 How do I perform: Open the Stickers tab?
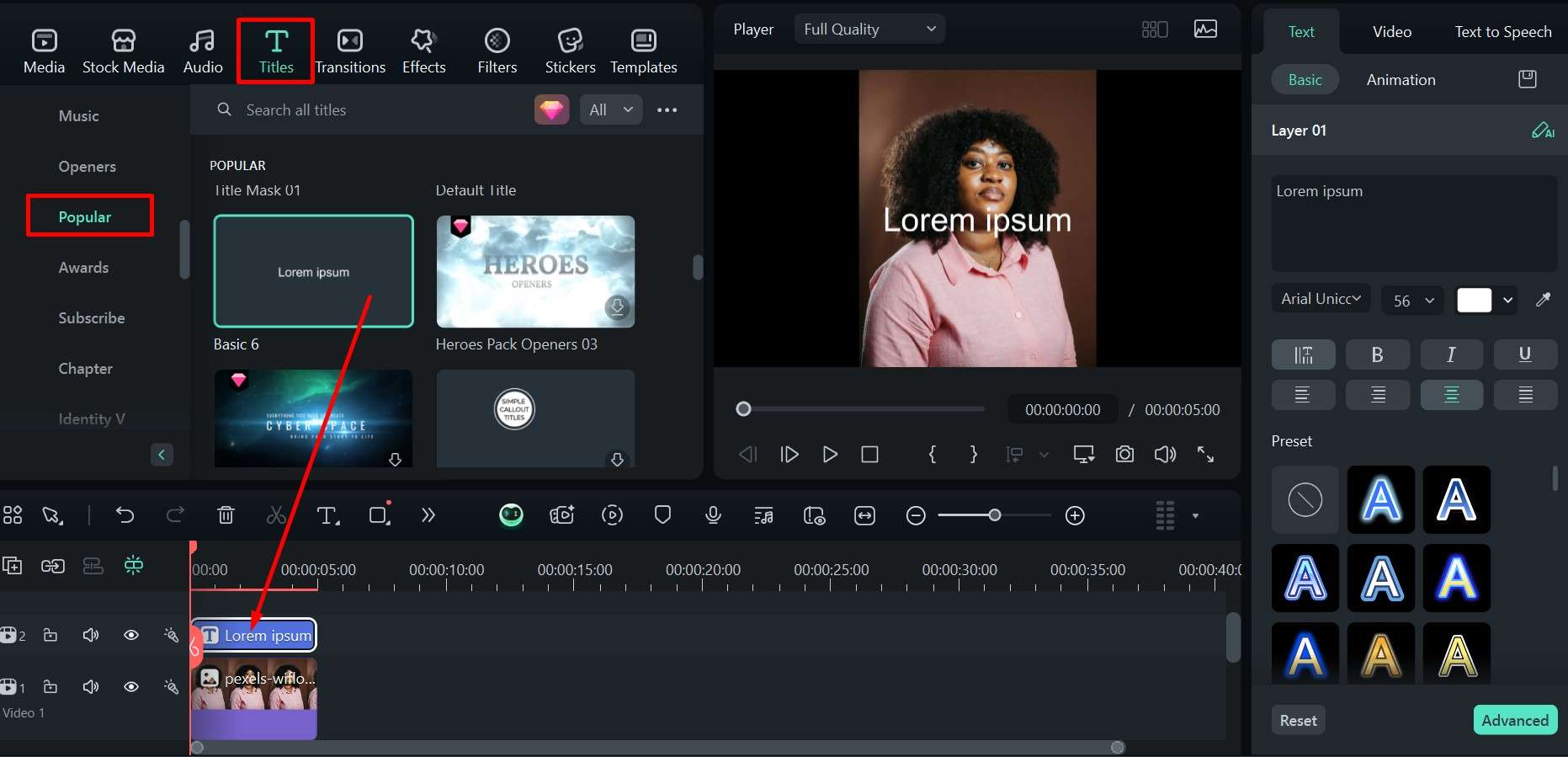570,51
